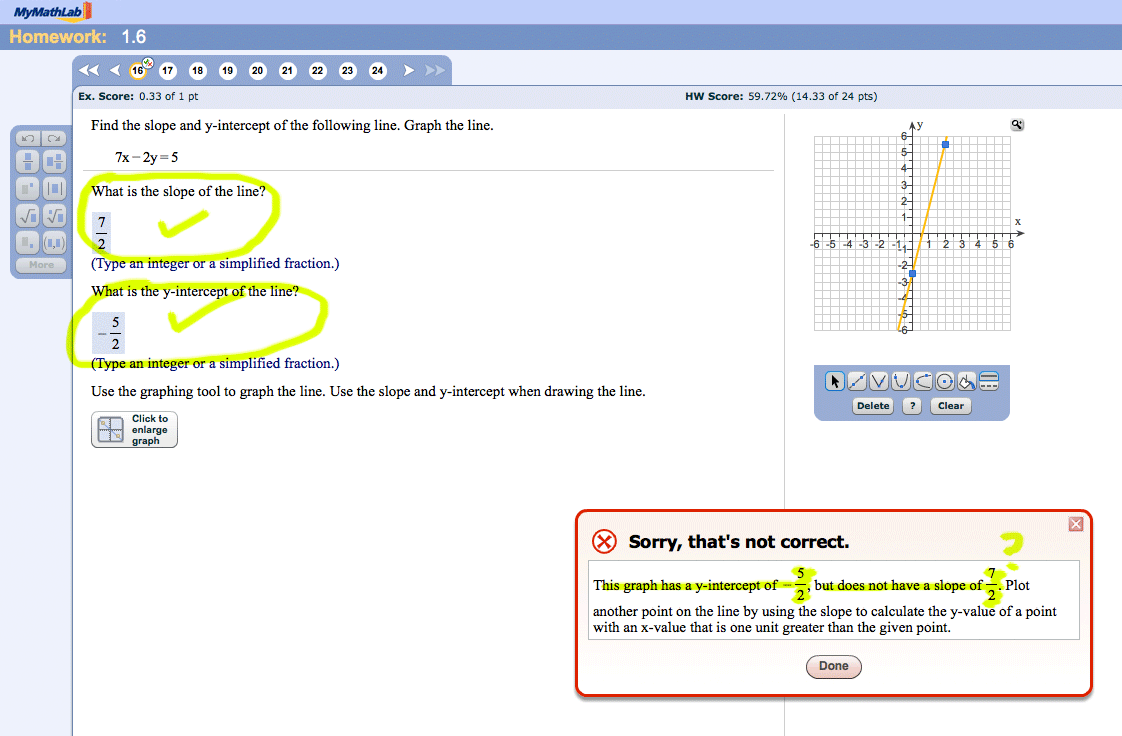The image size is (1122, 736).
Task: Click the upper blue point on graphed line
Action: [x=945, y=144]
